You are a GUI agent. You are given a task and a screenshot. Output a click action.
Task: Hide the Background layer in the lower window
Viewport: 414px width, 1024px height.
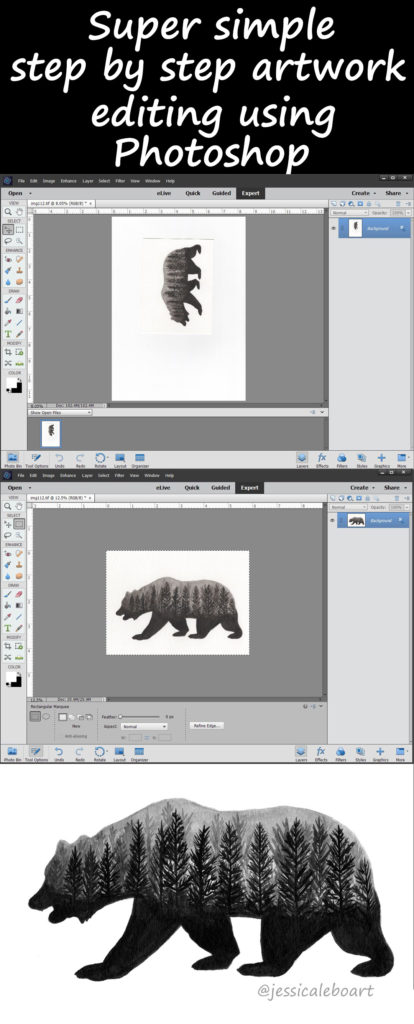coord(334,520)
